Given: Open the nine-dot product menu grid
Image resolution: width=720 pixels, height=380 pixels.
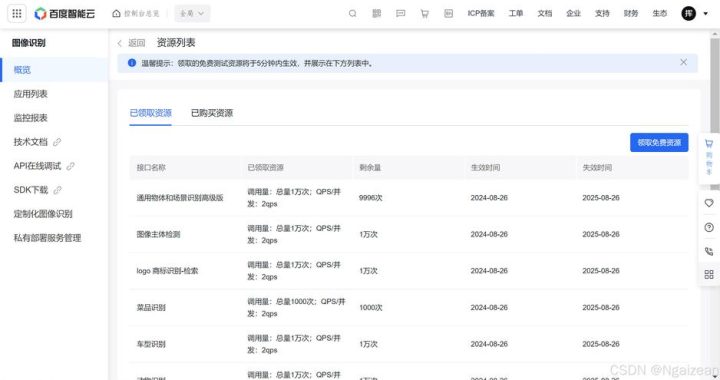Looking at the screenshot, I should click(17, 13).
